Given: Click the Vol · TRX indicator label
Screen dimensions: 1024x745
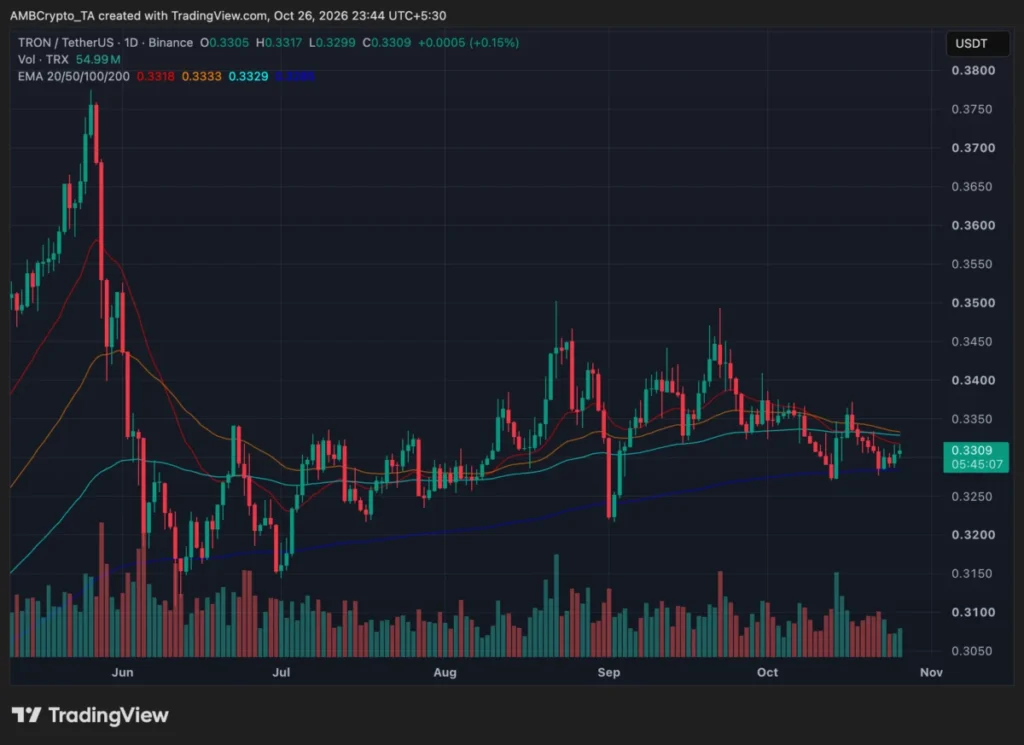Looking at the screenshot, I should (x=43, y=59).
